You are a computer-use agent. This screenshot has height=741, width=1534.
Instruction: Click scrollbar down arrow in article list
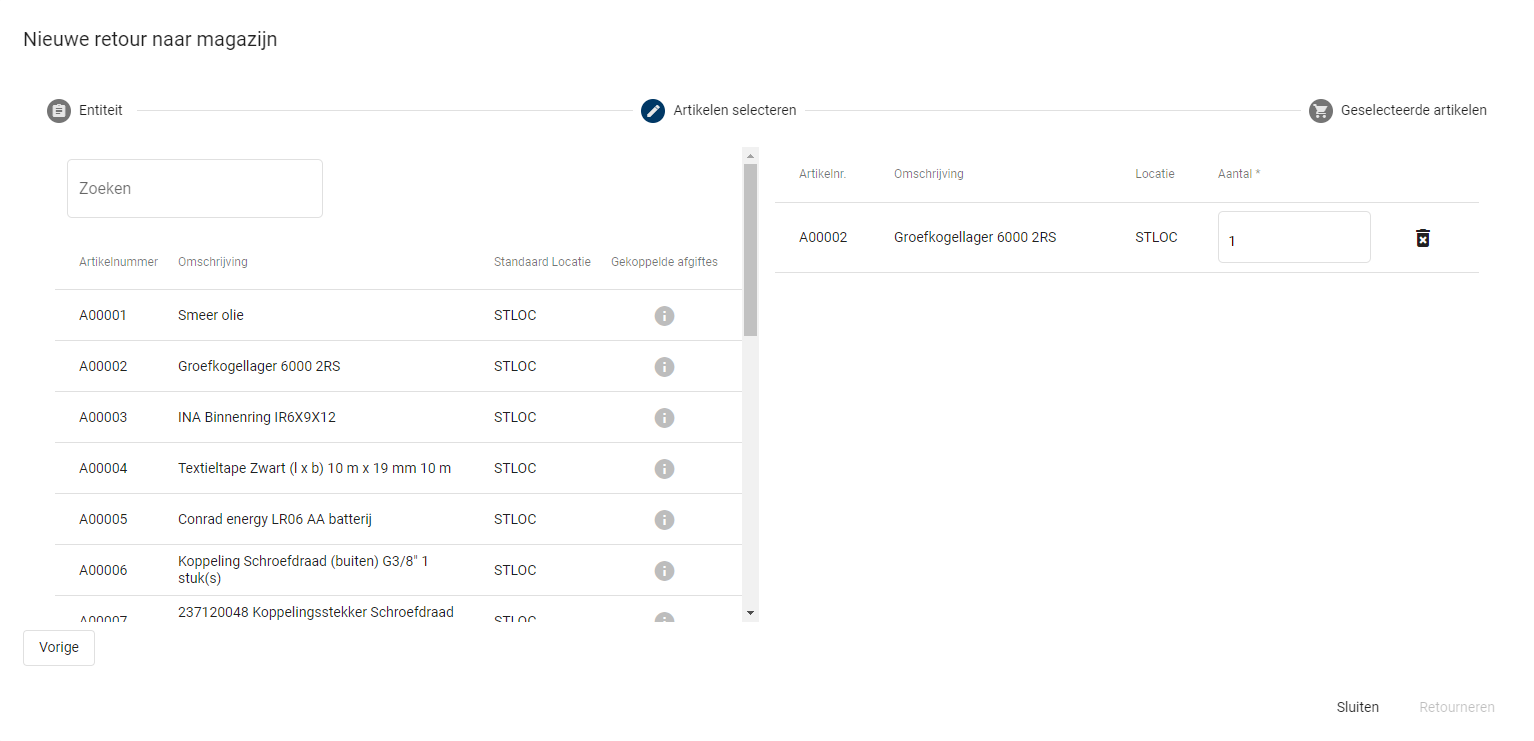[x=750, y=612]
